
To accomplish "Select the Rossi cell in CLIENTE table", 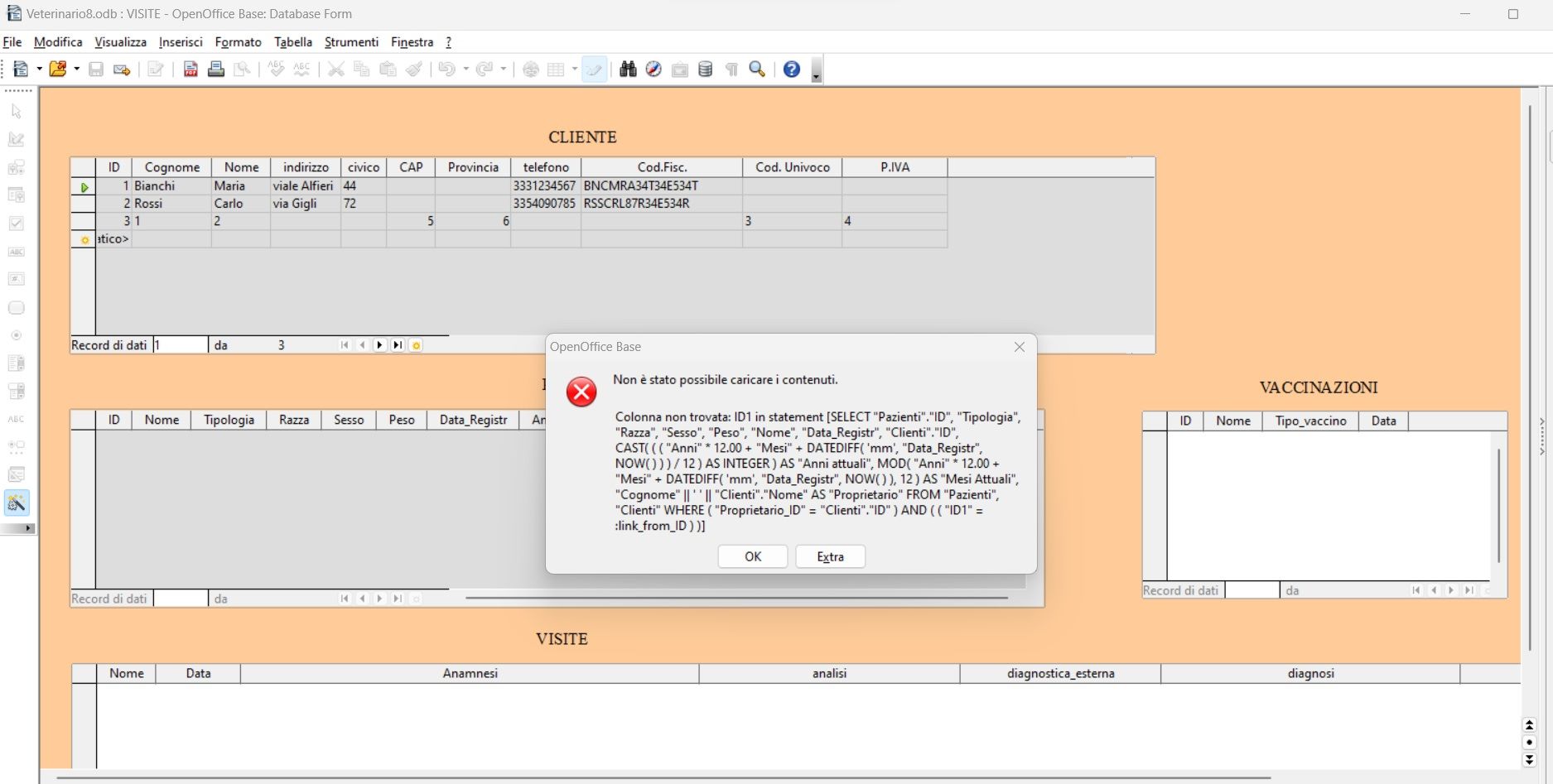I will coord(171,204).
